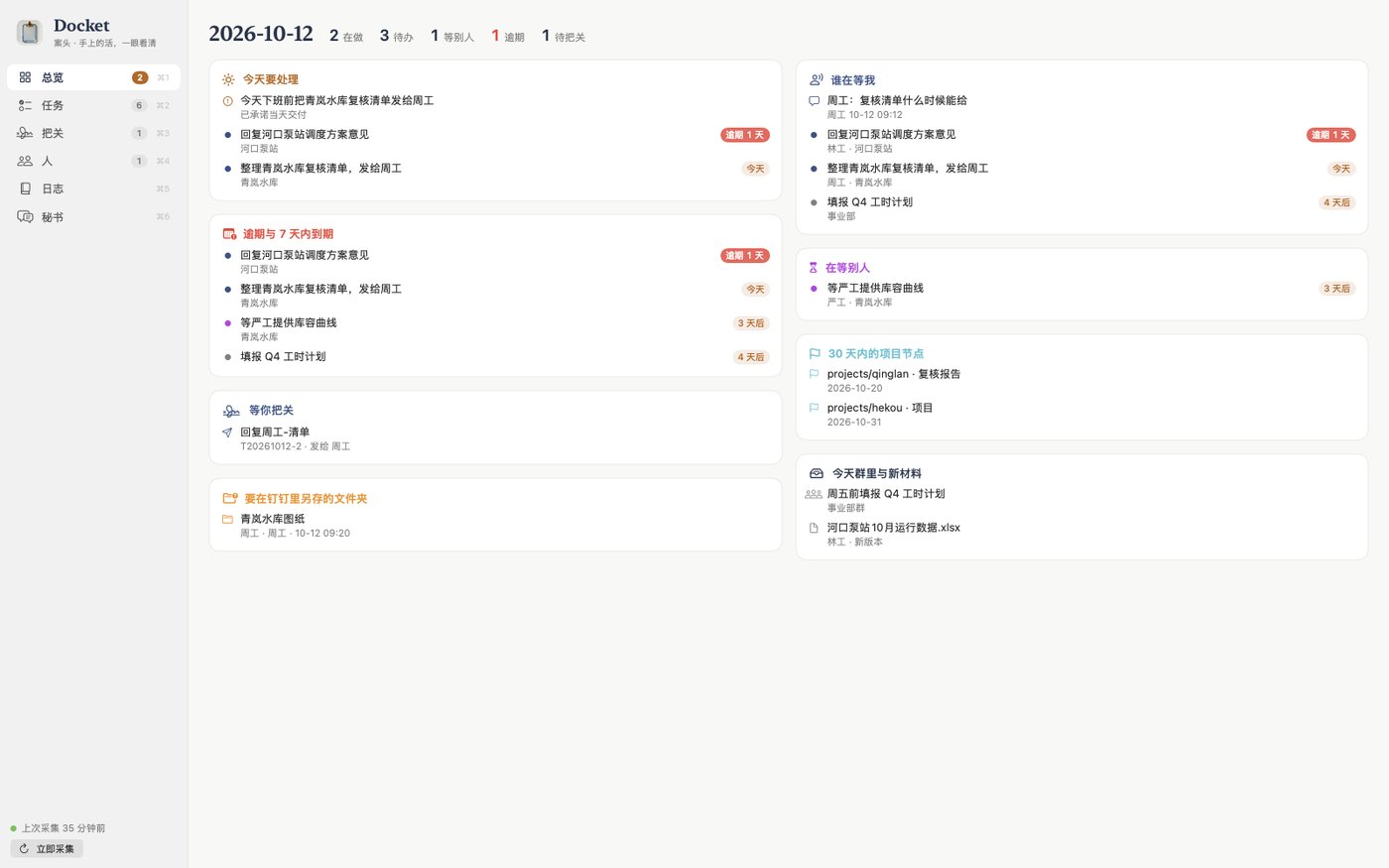Viewport: 1389px width, 868px height.
Task: Click the folder icon in the 要在钉钉里另存的文件夹 heading
Action: [x=230, y=499]
